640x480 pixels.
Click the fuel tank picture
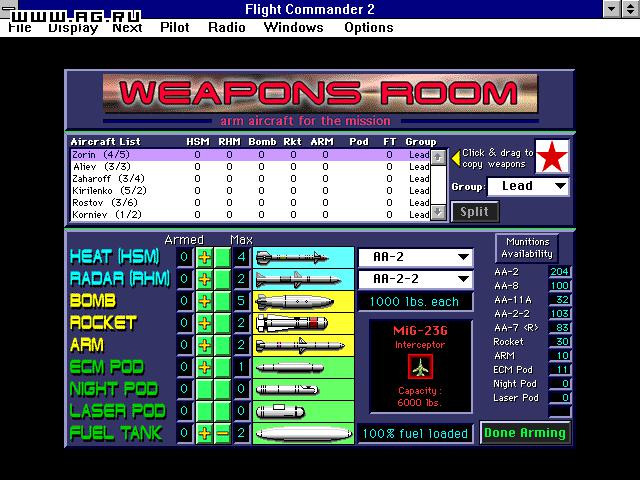coord(303,433)
